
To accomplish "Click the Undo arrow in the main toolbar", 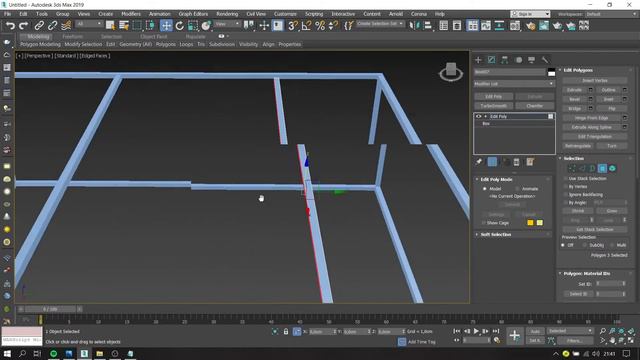I will [10, 26].
